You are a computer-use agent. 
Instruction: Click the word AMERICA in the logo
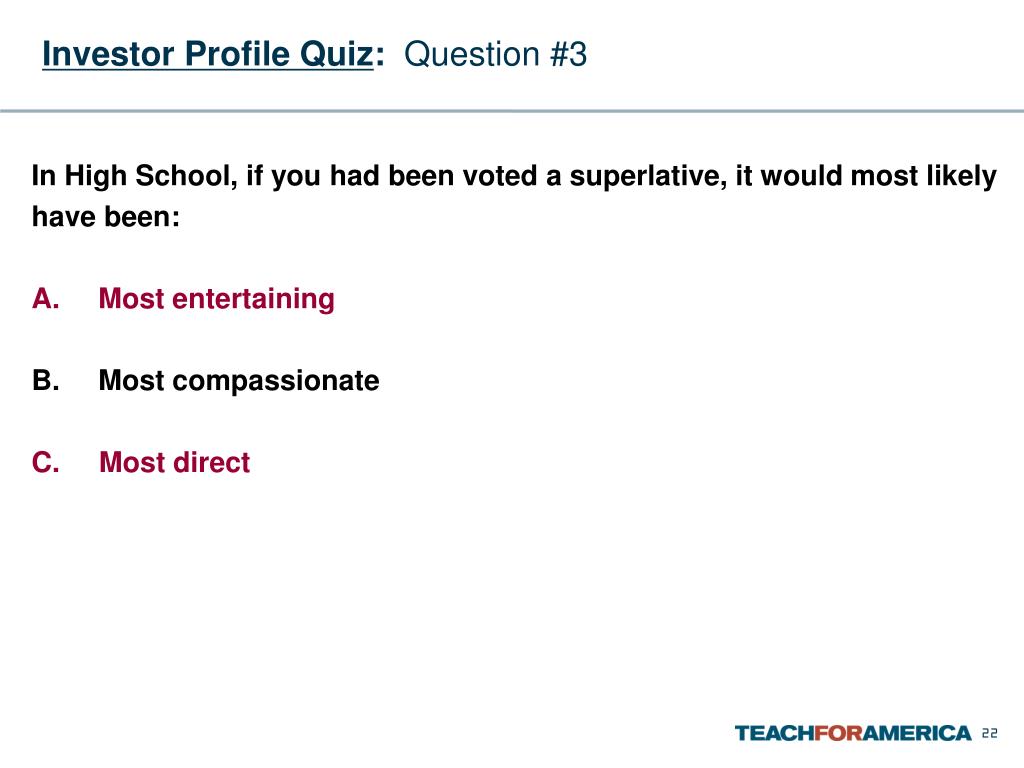pyautogui.click(x=920, y=733)
